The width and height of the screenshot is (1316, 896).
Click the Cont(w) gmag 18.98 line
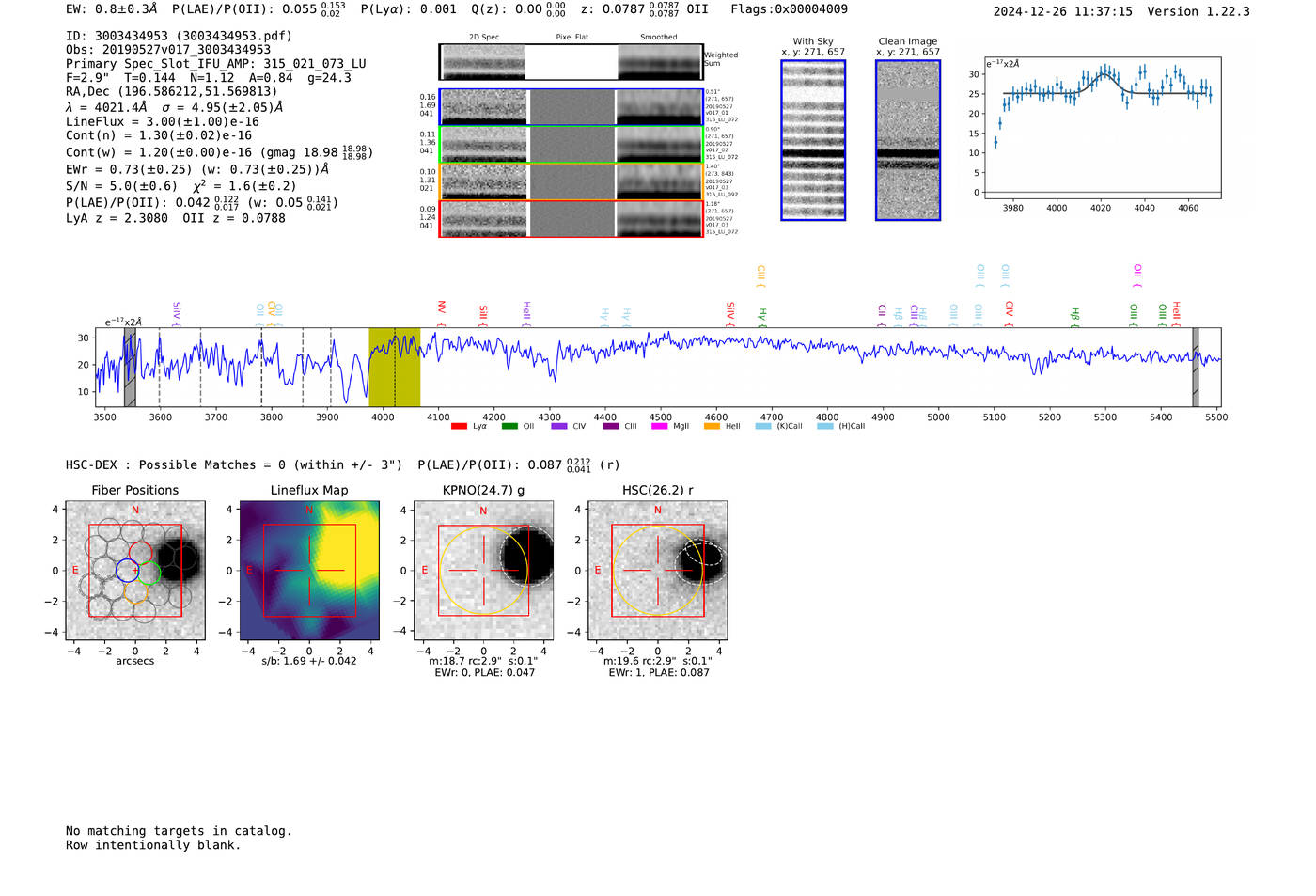219,151
